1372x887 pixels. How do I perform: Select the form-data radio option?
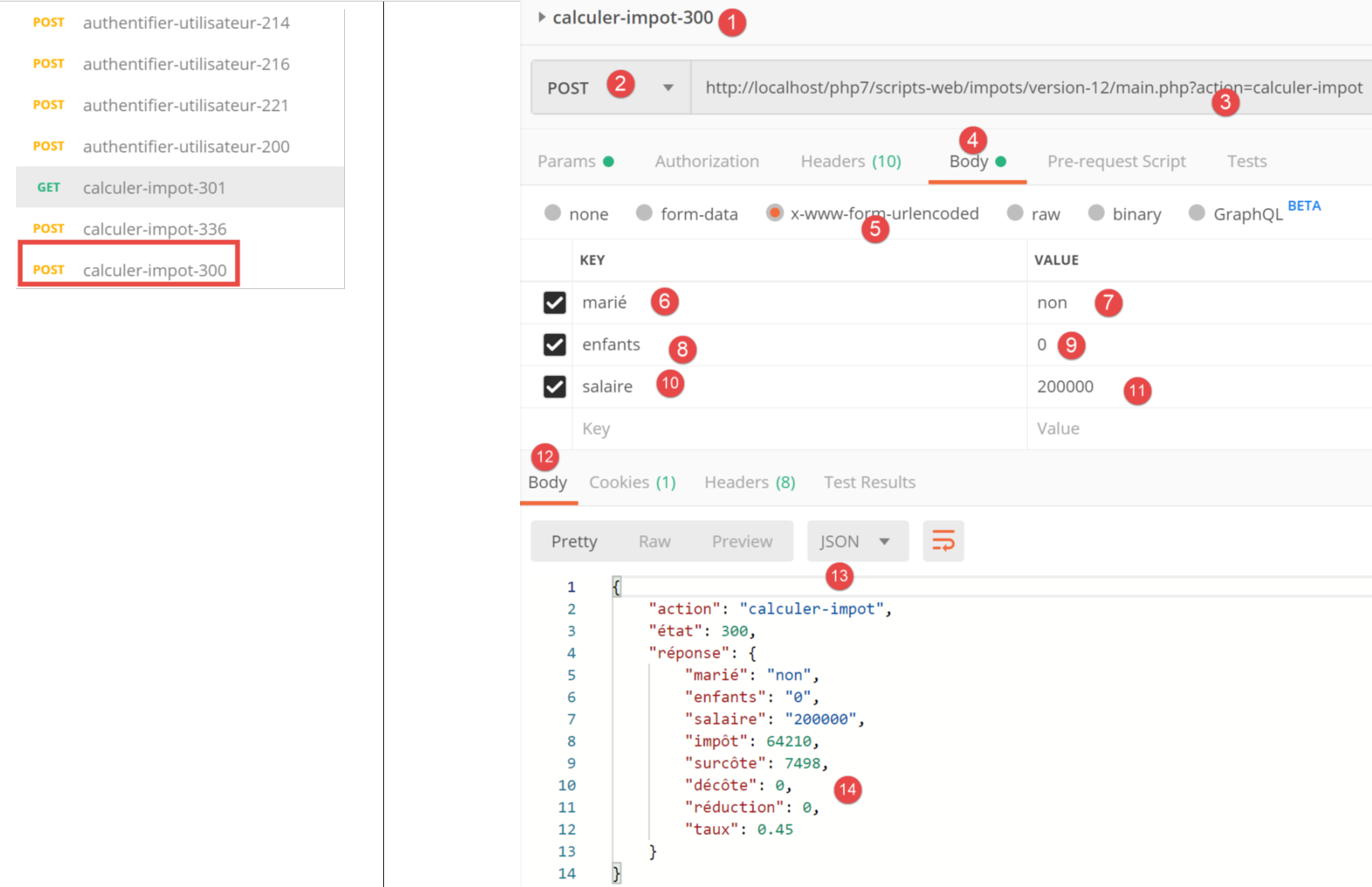(645, 213)
